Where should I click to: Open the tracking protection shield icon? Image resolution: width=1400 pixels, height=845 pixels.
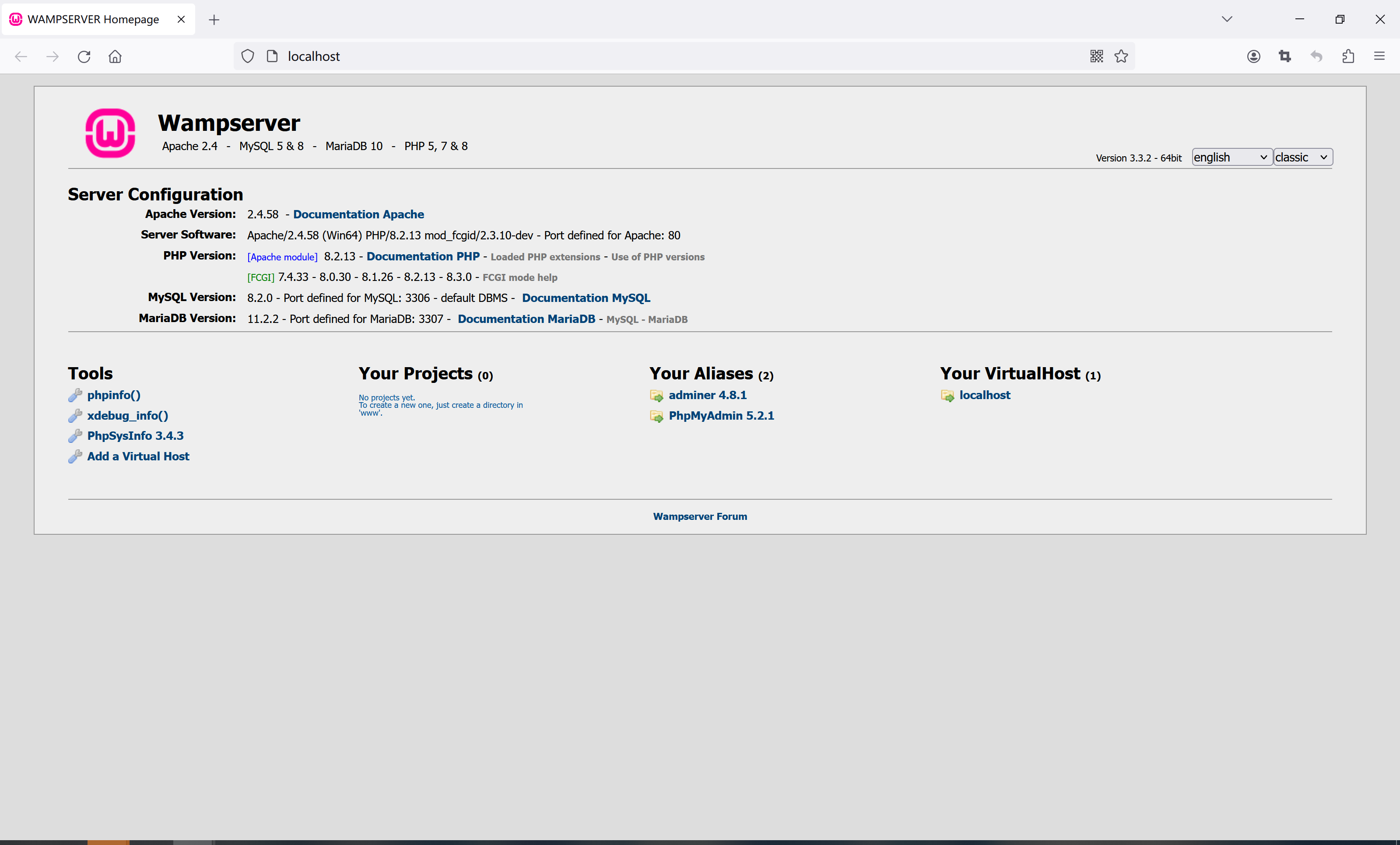click(x=248, y=56)
